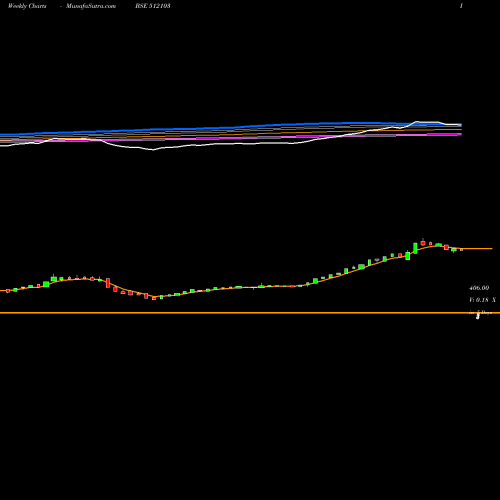500x500 pixels.
Task: Click the "406.09" price value
Action: pos(479,288)
